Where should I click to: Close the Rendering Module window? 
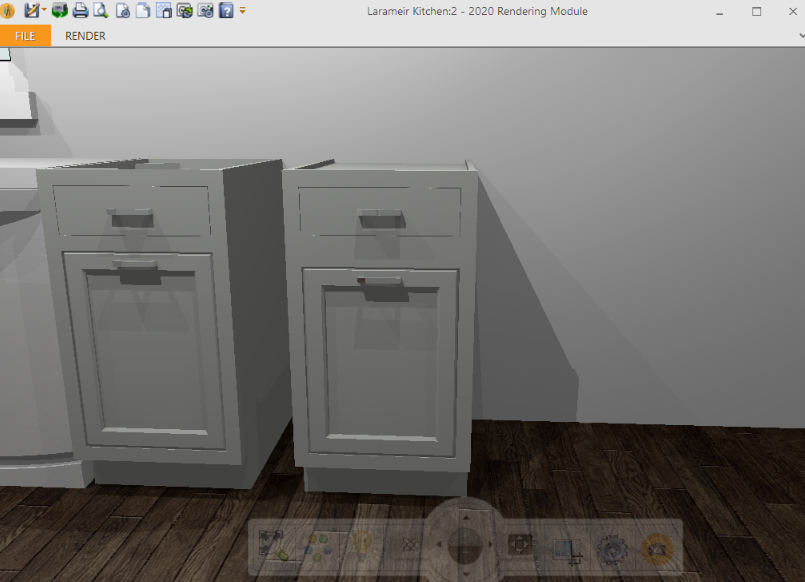click(793, 11)
